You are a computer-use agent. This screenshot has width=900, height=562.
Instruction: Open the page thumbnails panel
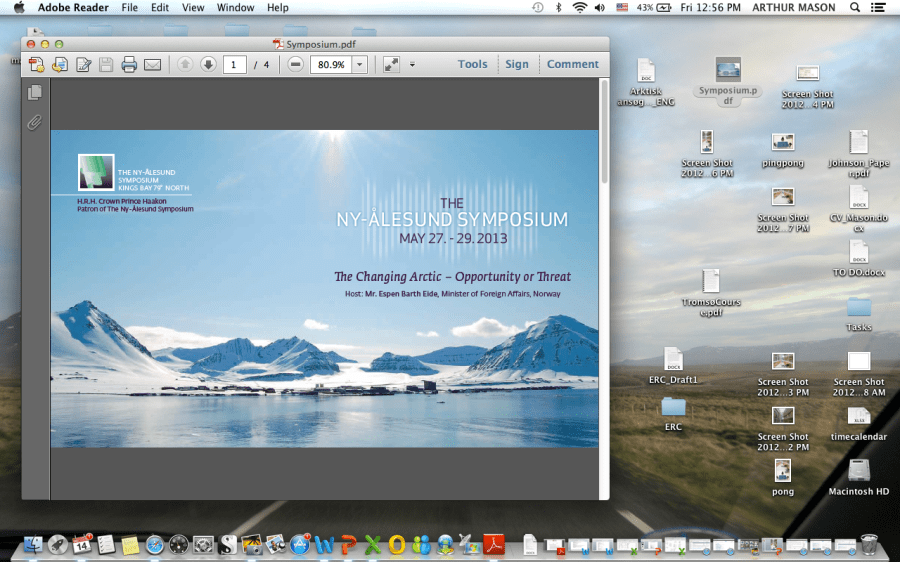[35, 93]
